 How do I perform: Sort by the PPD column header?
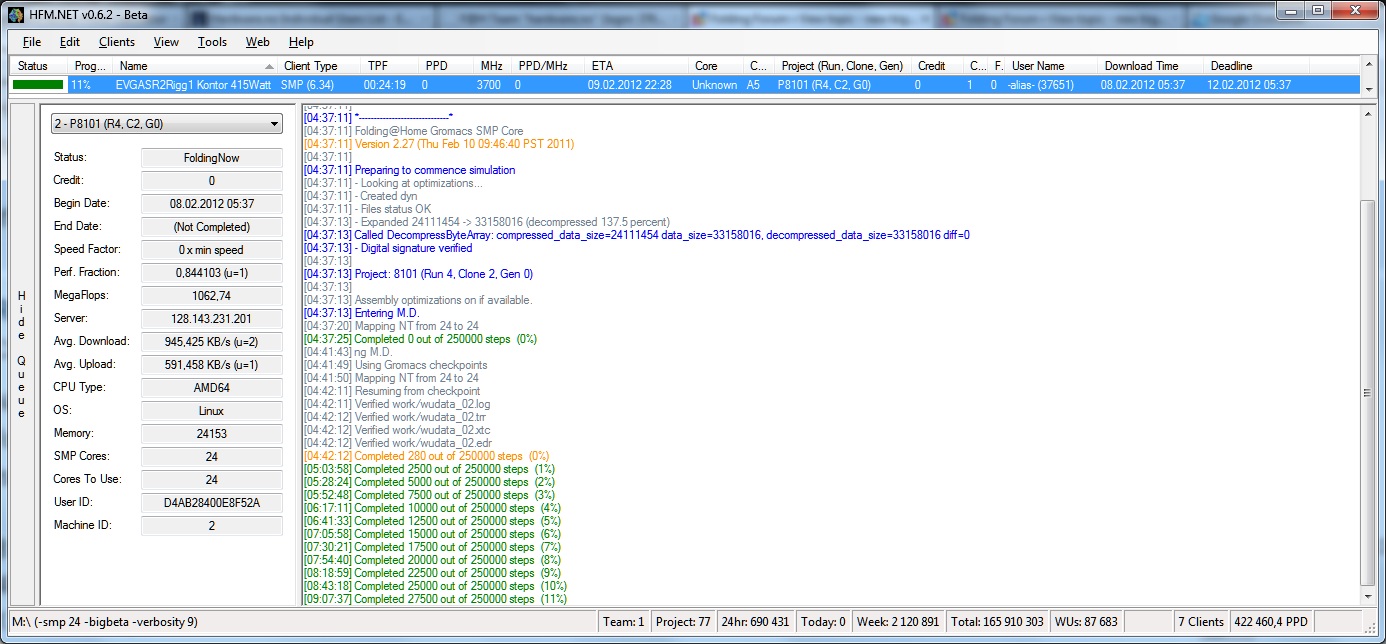pyautogui.click(x=446, y=66)
